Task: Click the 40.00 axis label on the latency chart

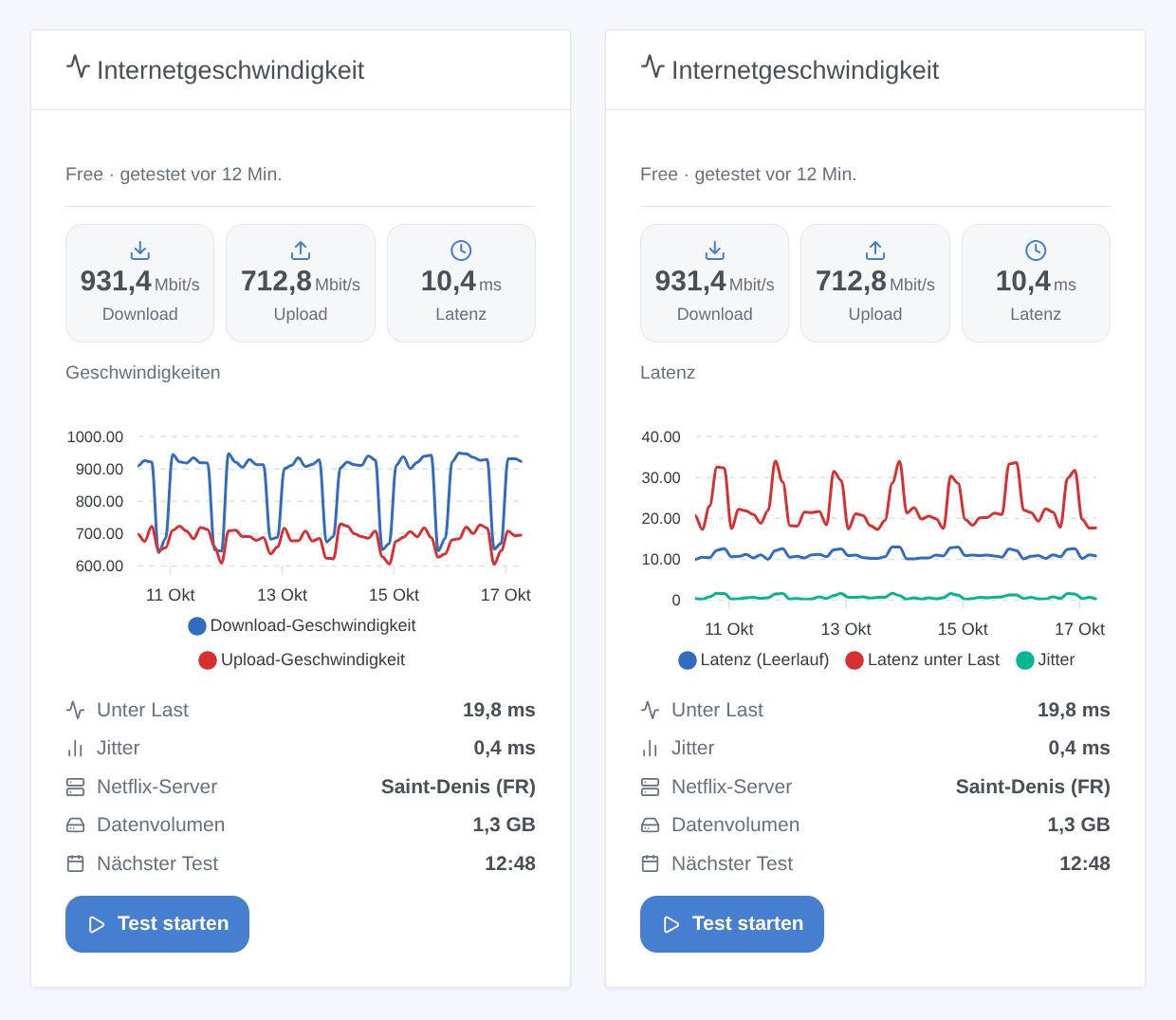Action: [x=661, y=436]
